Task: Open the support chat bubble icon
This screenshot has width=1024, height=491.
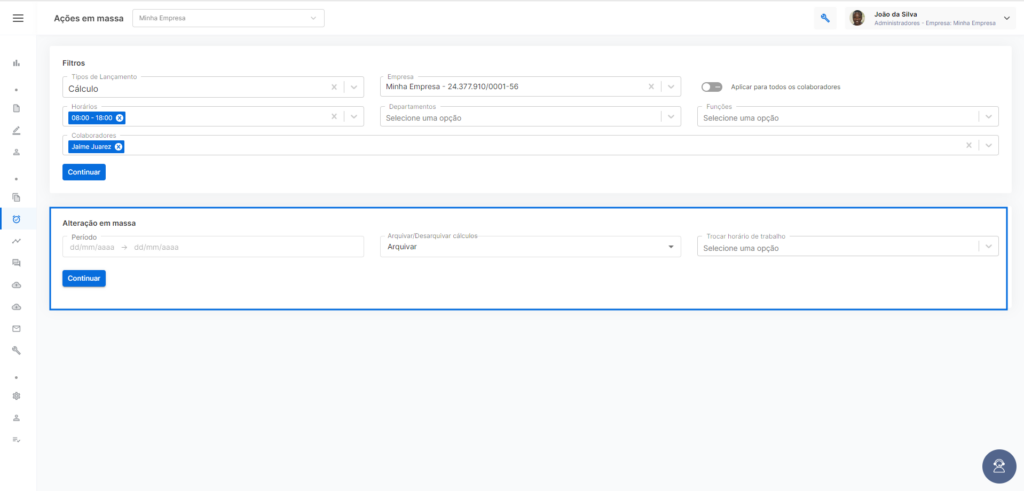Action: coord(999,466)
